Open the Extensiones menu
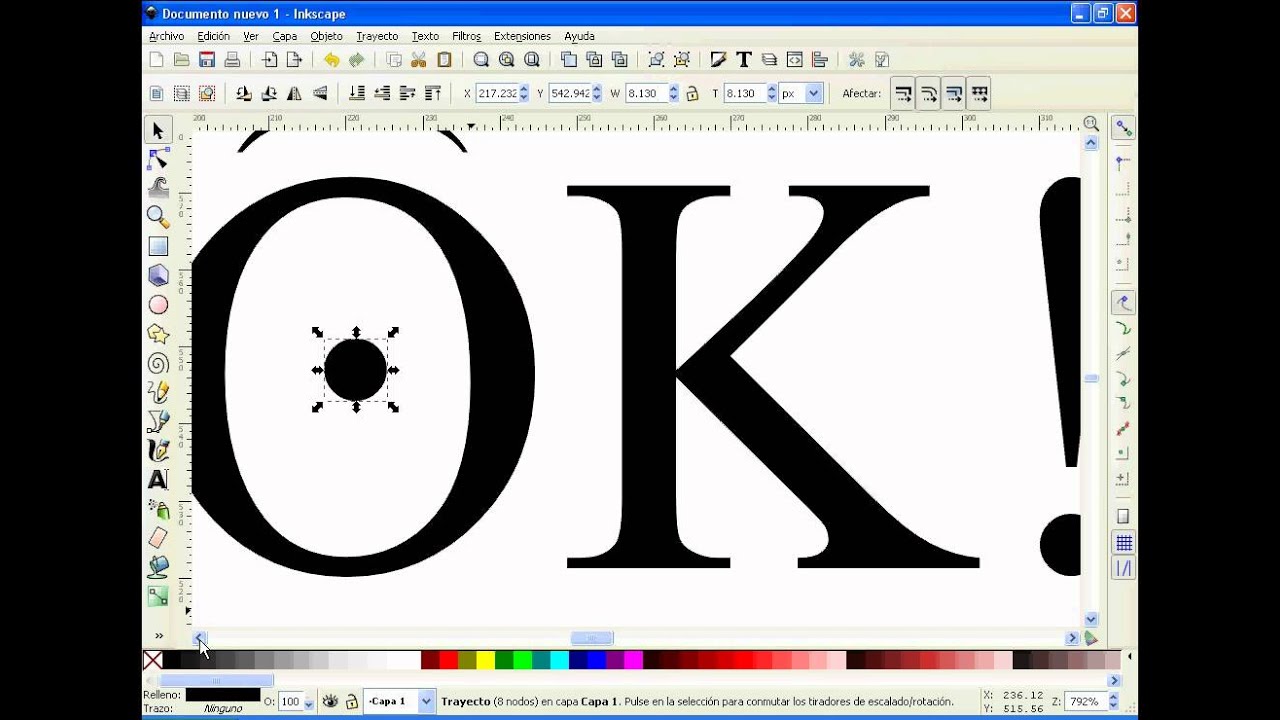Screen dimensions: 1280x720 click(x=522, y=36)
